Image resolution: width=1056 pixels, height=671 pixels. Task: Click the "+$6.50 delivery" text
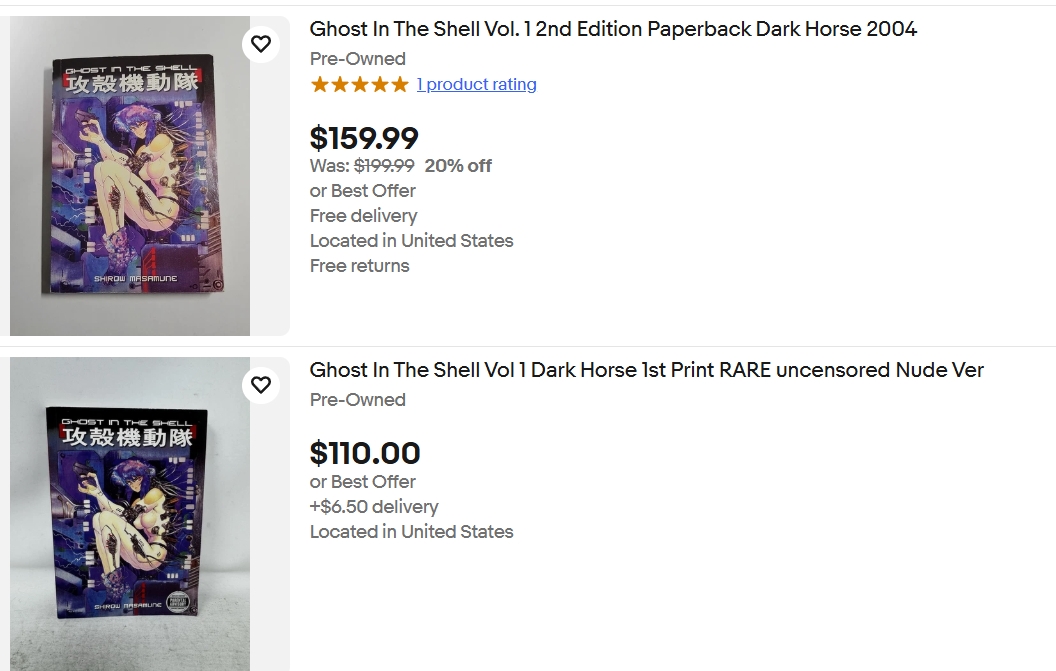(x=374, y=507)
